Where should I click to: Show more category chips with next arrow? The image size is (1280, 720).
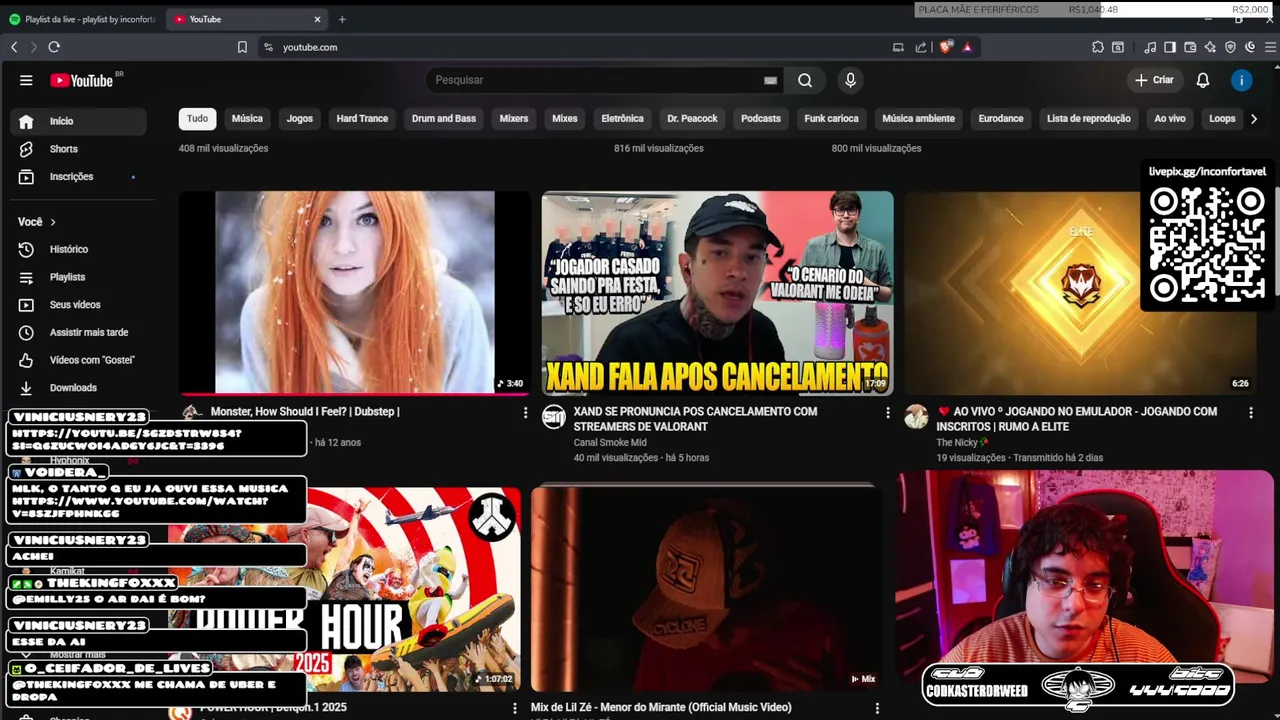1254,118
